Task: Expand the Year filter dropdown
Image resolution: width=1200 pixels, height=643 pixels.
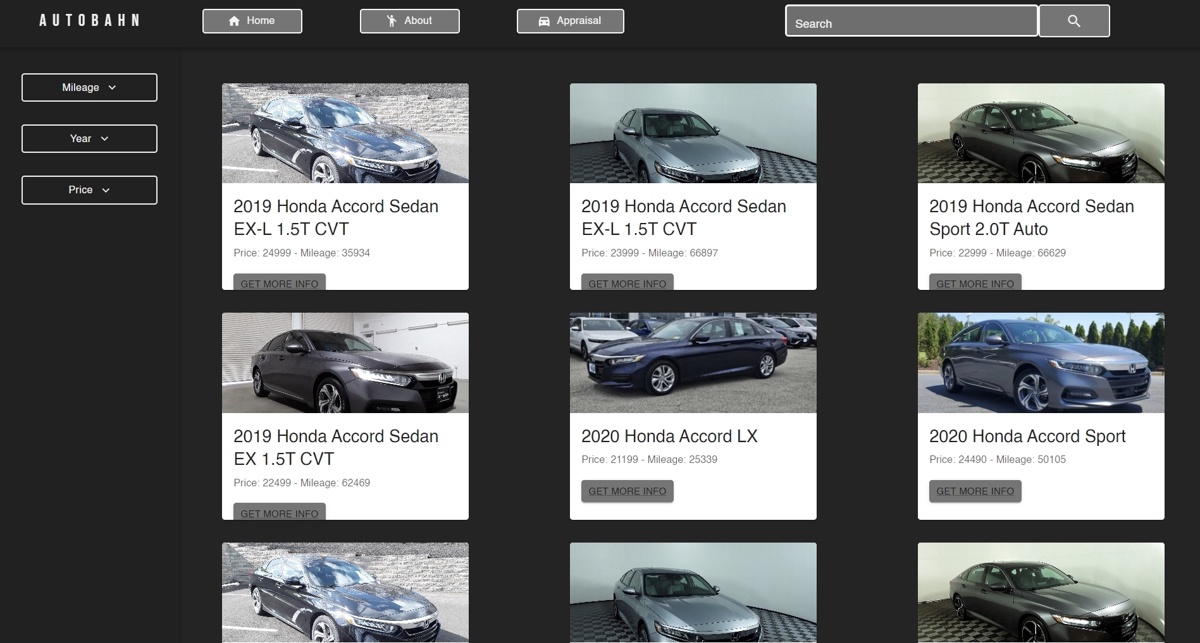Action: (x=89, y=138)
